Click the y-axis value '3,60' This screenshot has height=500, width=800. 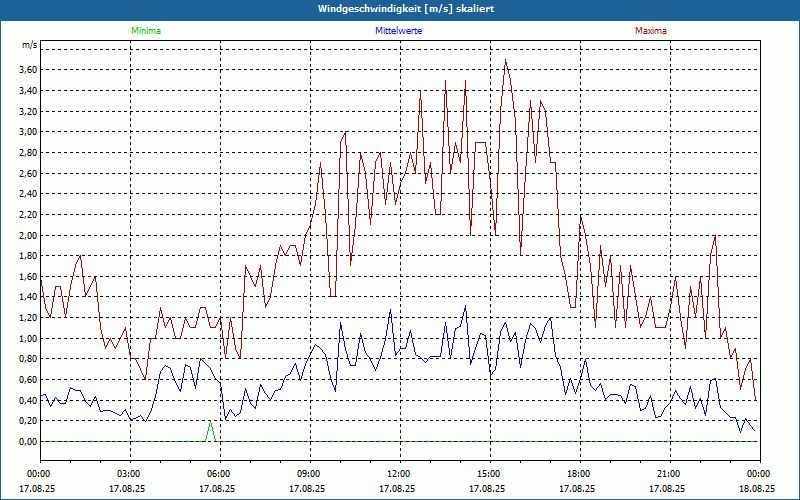tap(28, 70)
